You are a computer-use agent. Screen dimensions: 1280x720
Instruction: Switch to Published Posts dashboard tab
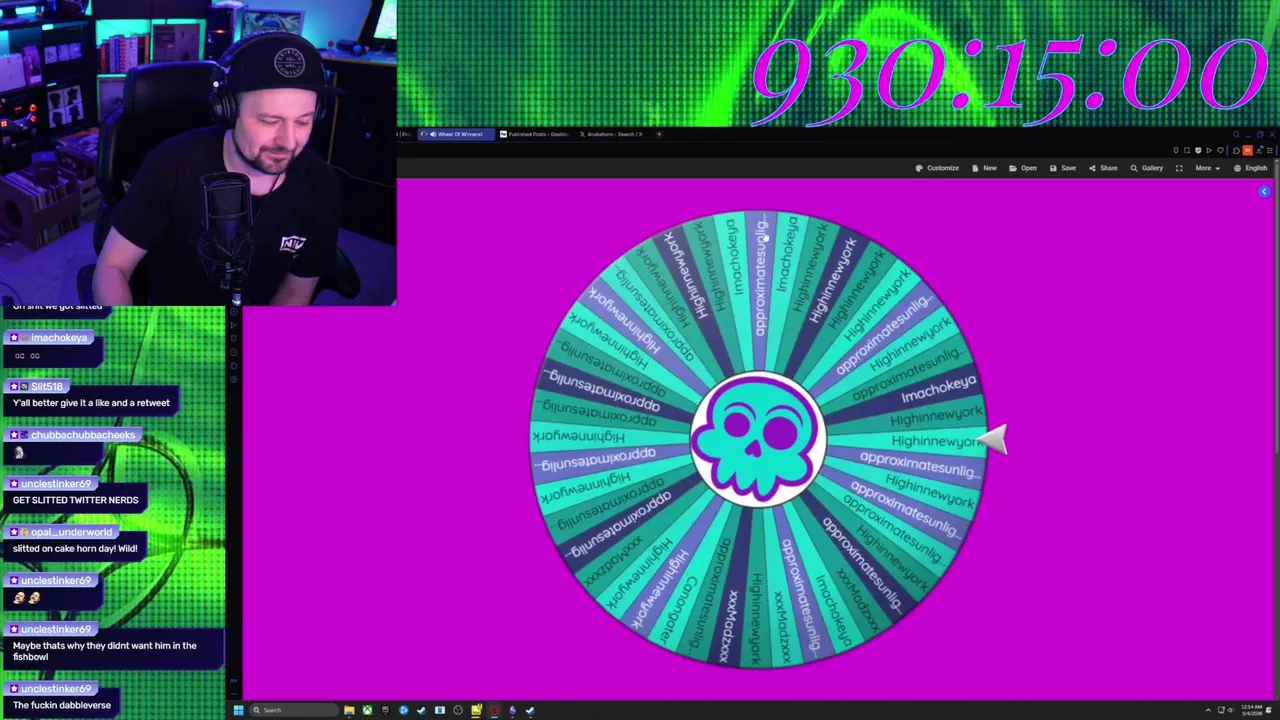click(x=534, y=134)
